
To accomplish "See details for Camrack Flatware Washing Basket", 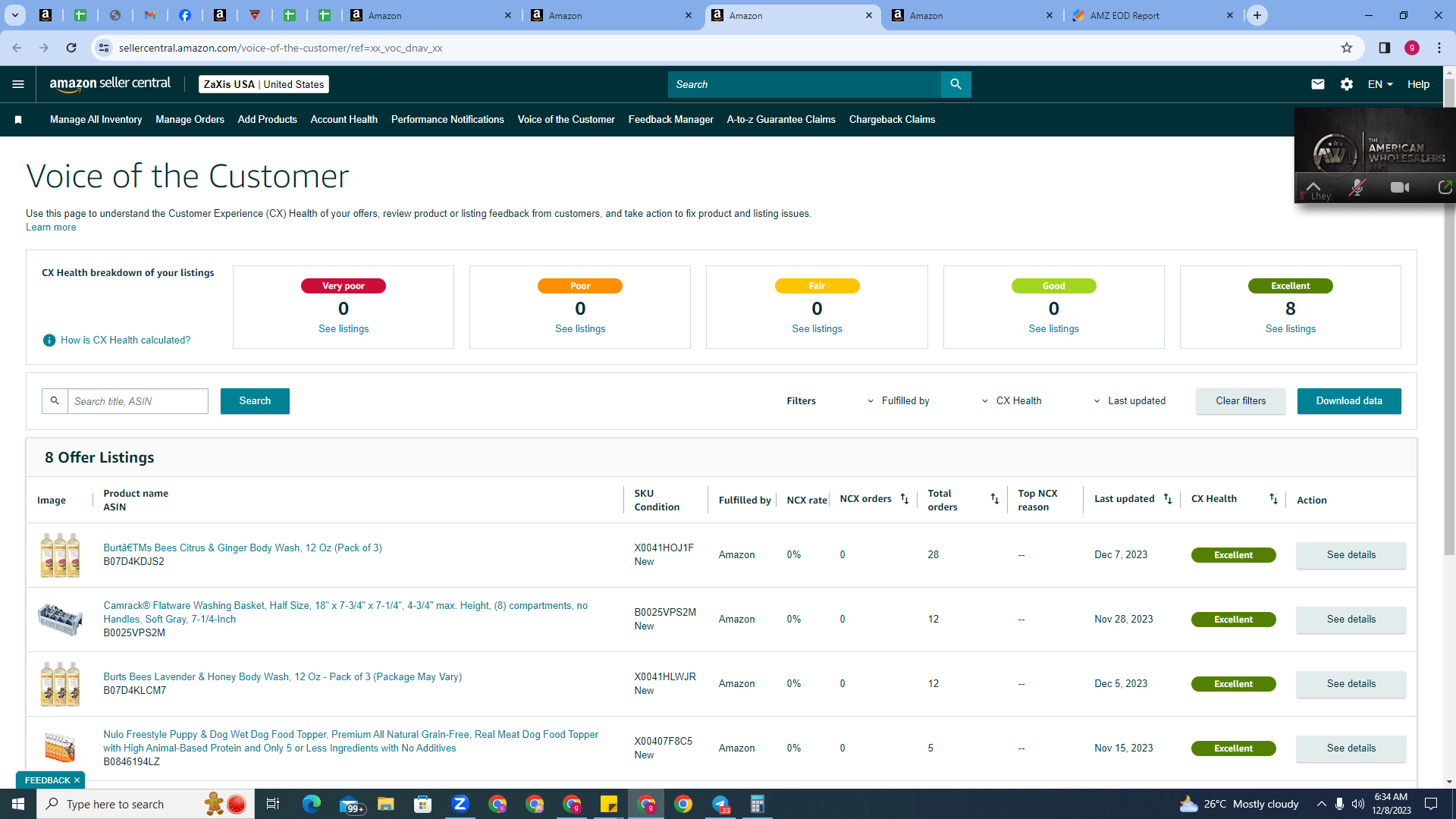I will pyautogui.click(x=1351, y=620).
